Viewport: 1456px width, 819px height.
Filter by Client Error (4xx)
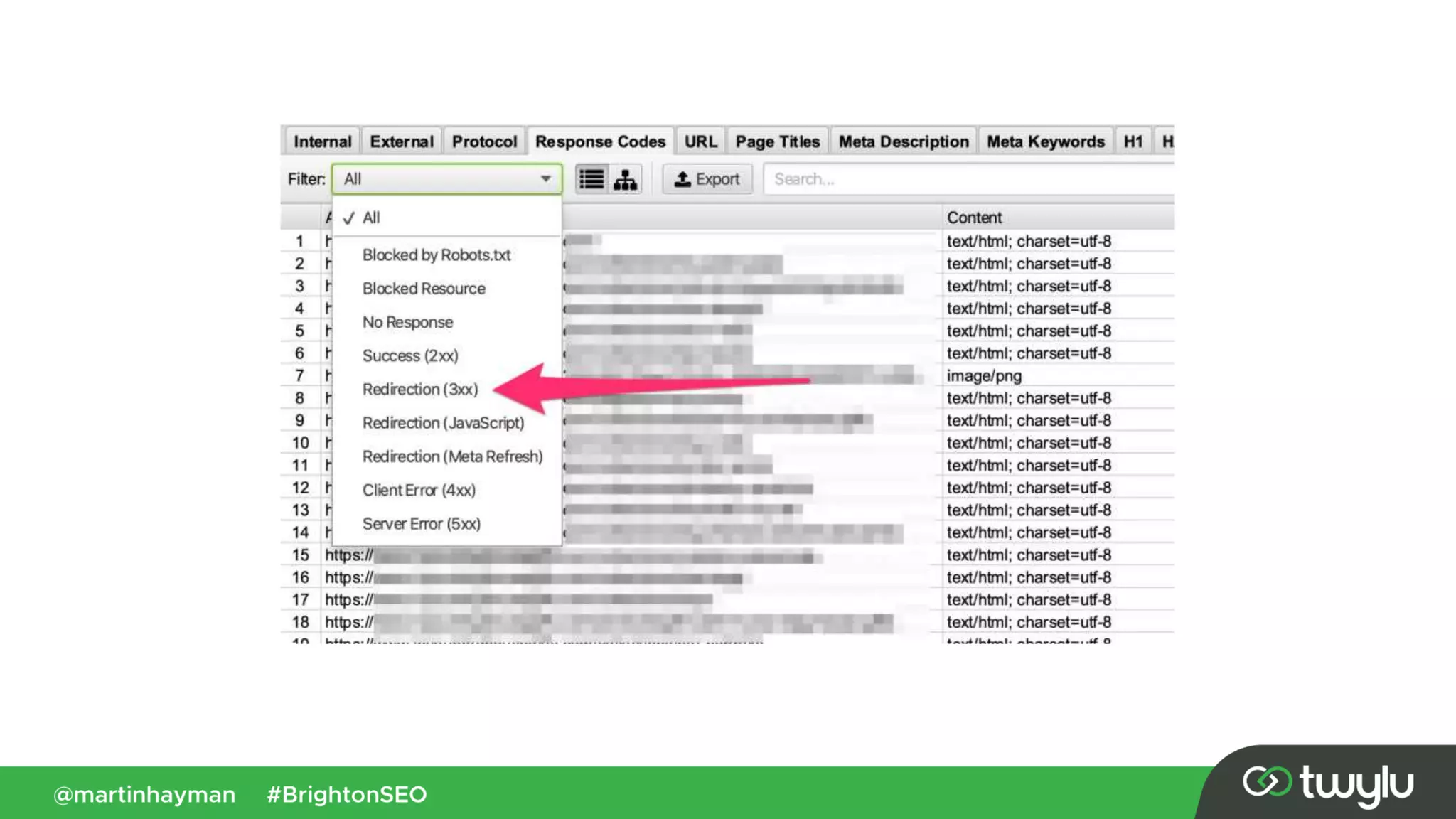point(419,491)
